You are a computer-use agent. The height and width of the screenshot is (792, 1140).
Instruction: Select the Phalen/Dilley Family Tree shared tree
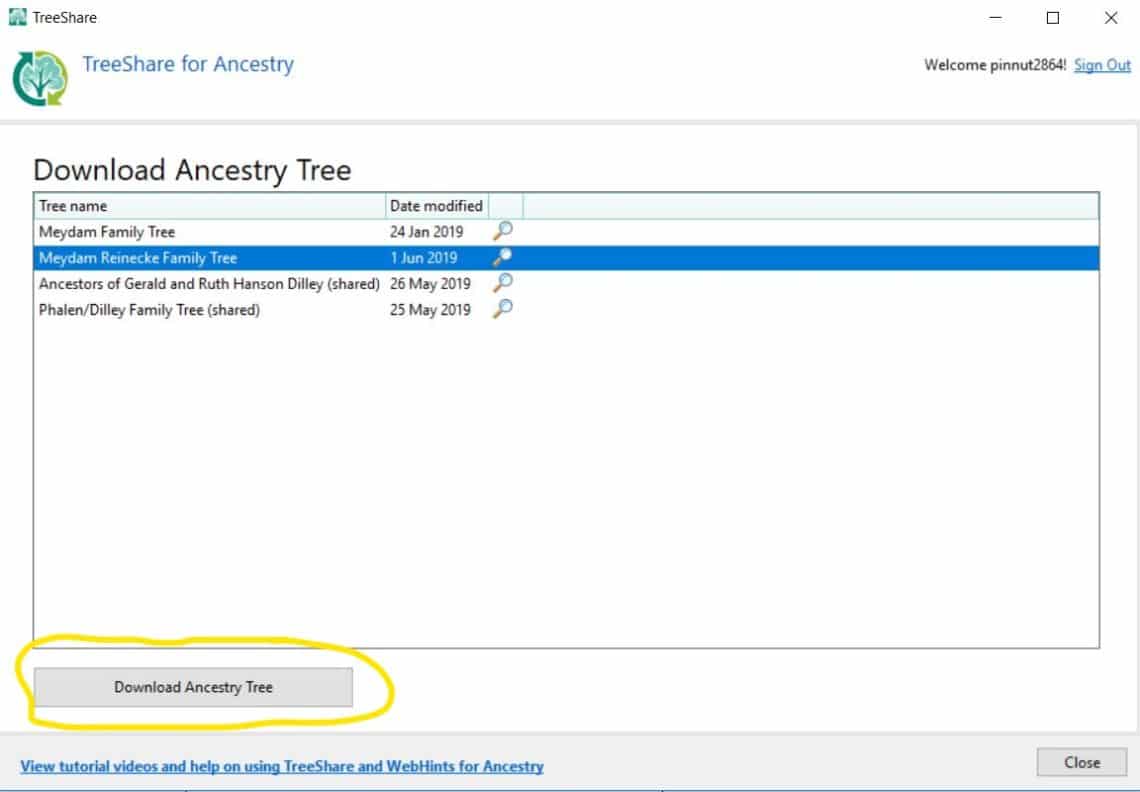pos(200,309)
